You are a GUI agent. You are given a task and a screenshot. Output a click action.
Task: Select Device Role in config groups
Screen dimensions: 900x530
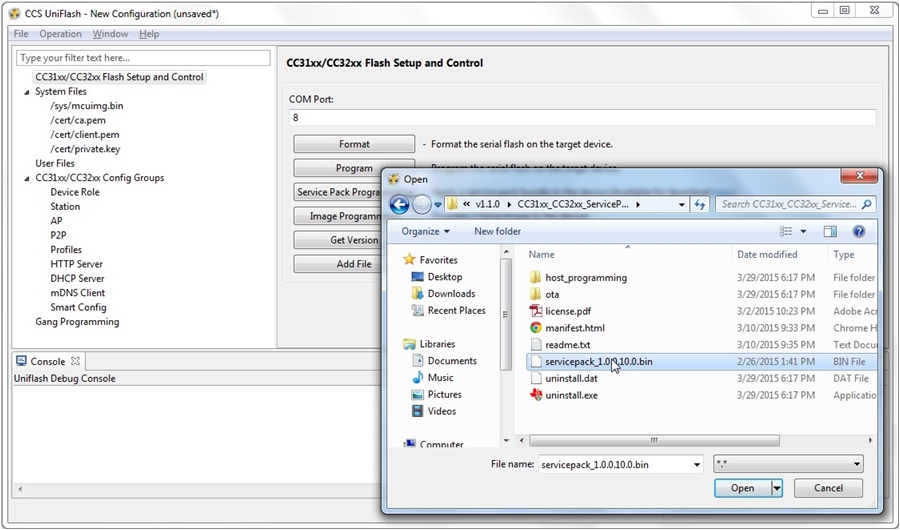click(75, 192)
